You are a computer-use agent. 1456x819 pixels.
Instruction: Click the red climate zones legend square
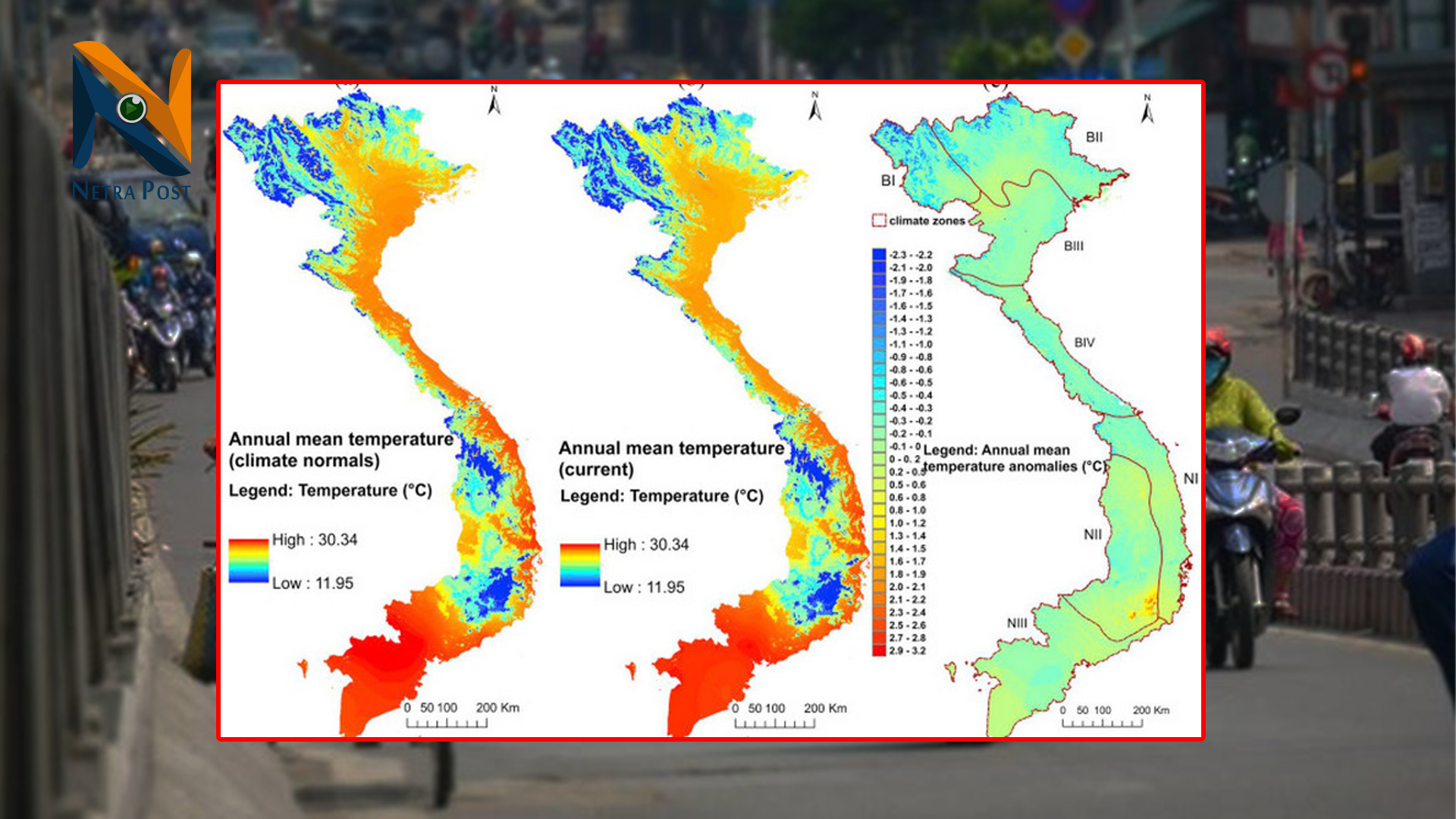coord(879,221)
